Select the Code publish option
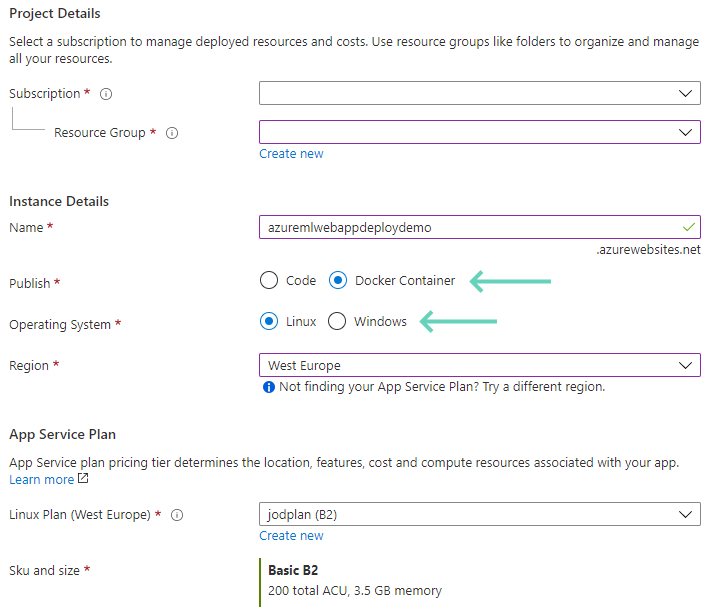The height and width of the screenshot is (612, 708). pyautogui.click(x=269, y=281)
